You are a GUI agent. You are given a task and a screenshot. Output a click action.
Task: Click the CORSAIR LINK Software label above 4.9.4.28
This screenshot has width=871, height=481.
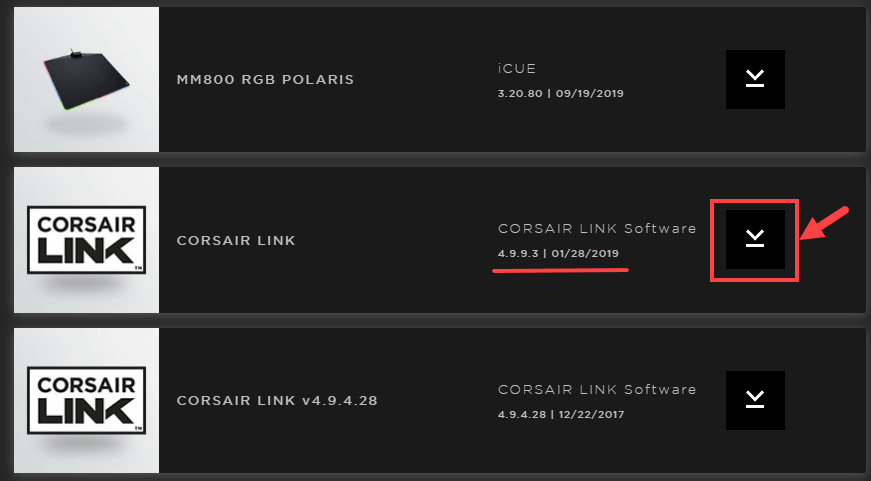tap(596, 389)
